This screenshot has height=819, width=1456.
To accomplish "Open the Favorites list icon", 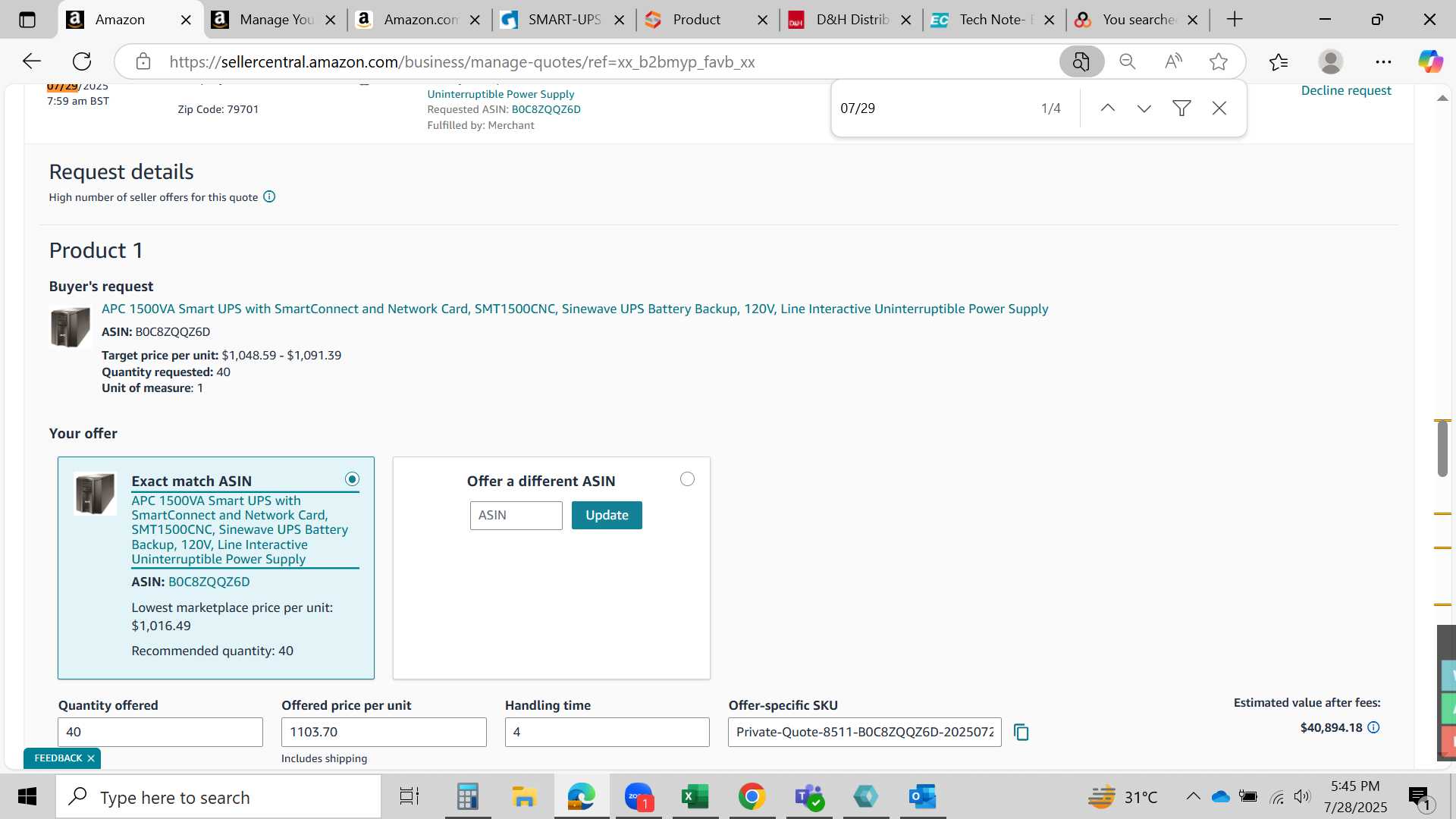I will 1279,61.
